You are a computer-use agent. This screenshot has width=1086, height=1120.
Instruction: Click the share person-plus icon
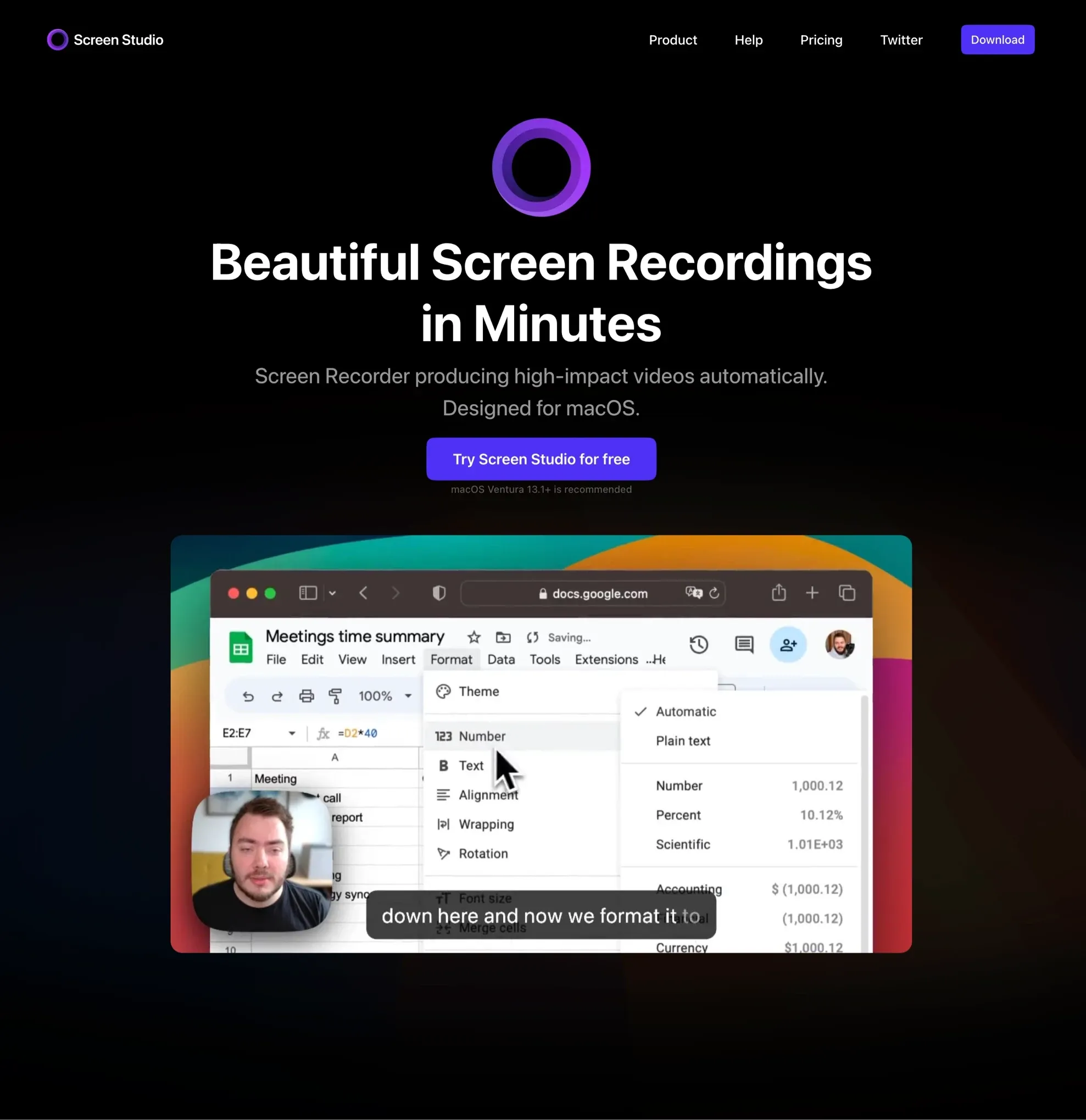tap(788, 644)
